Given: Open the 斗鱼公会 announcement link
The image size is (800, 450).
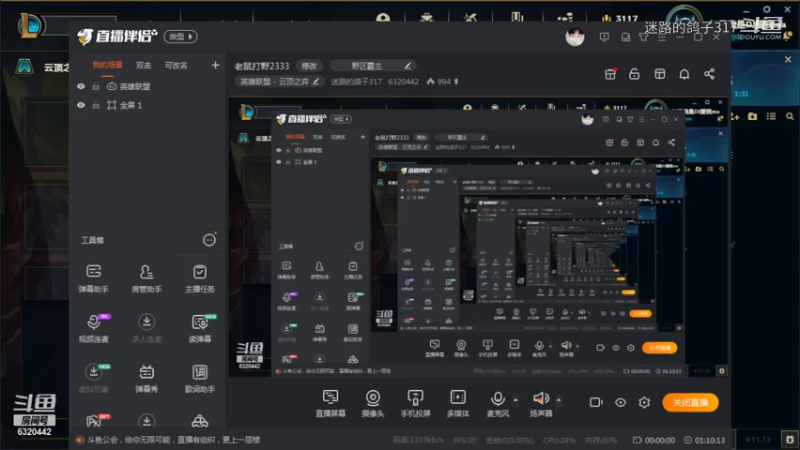Looking at the screenshot, I should coord(173,440).
